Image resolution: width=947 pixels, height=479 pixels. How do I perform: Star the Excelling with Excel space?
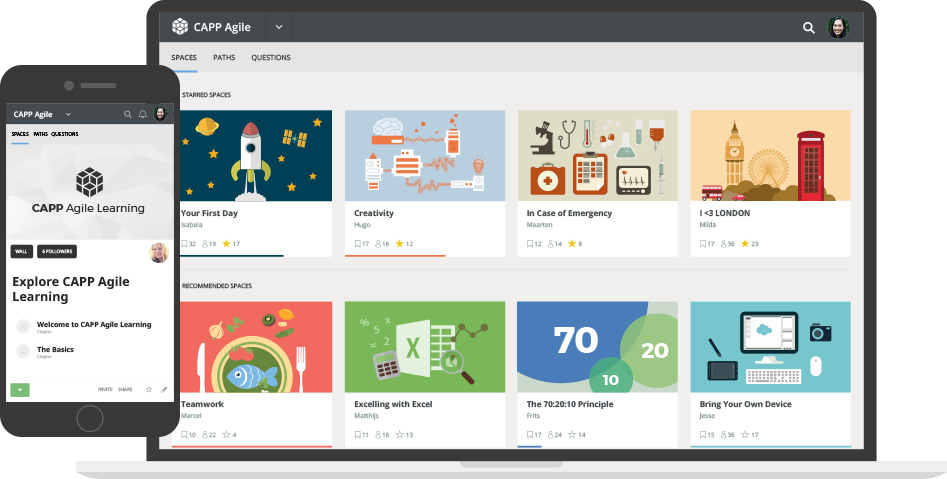399,434
